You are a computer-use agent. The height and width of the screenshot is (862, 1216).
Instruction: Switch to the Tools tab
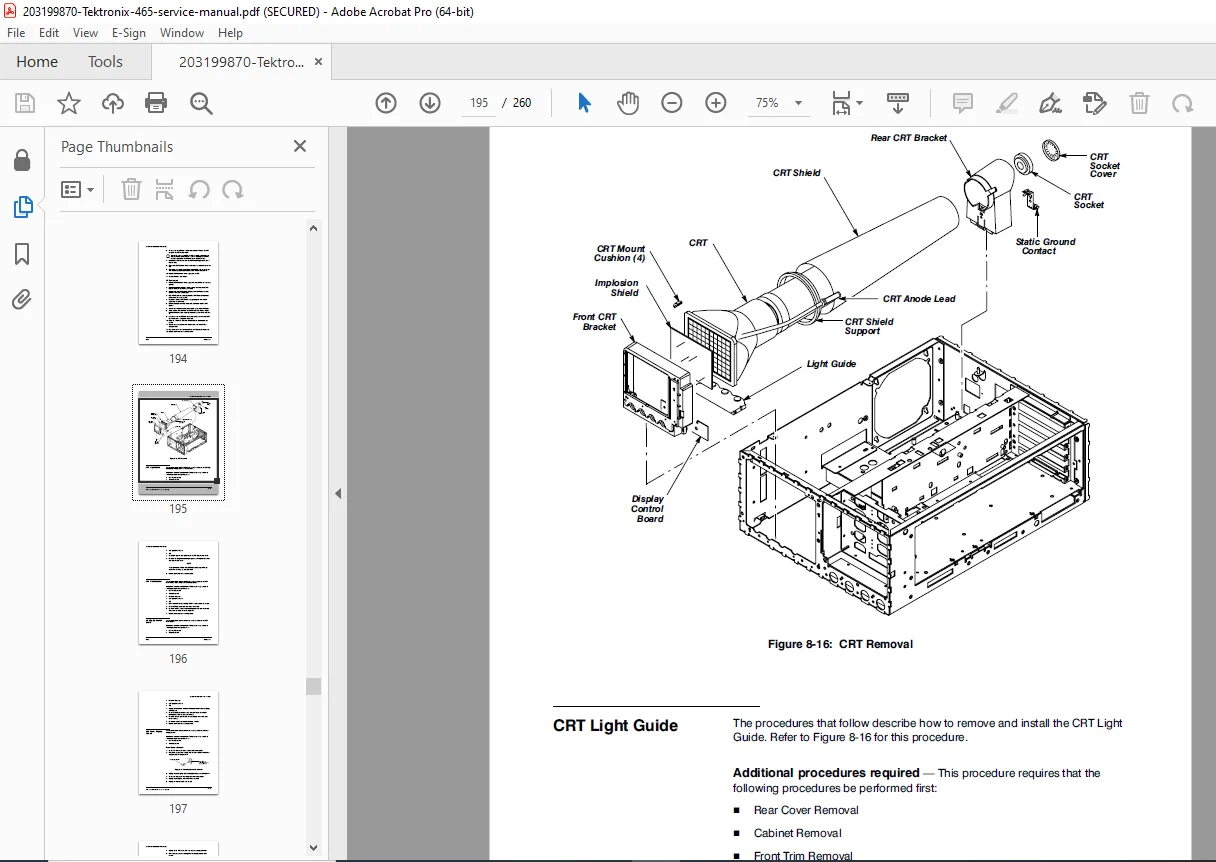pos(105,62)
